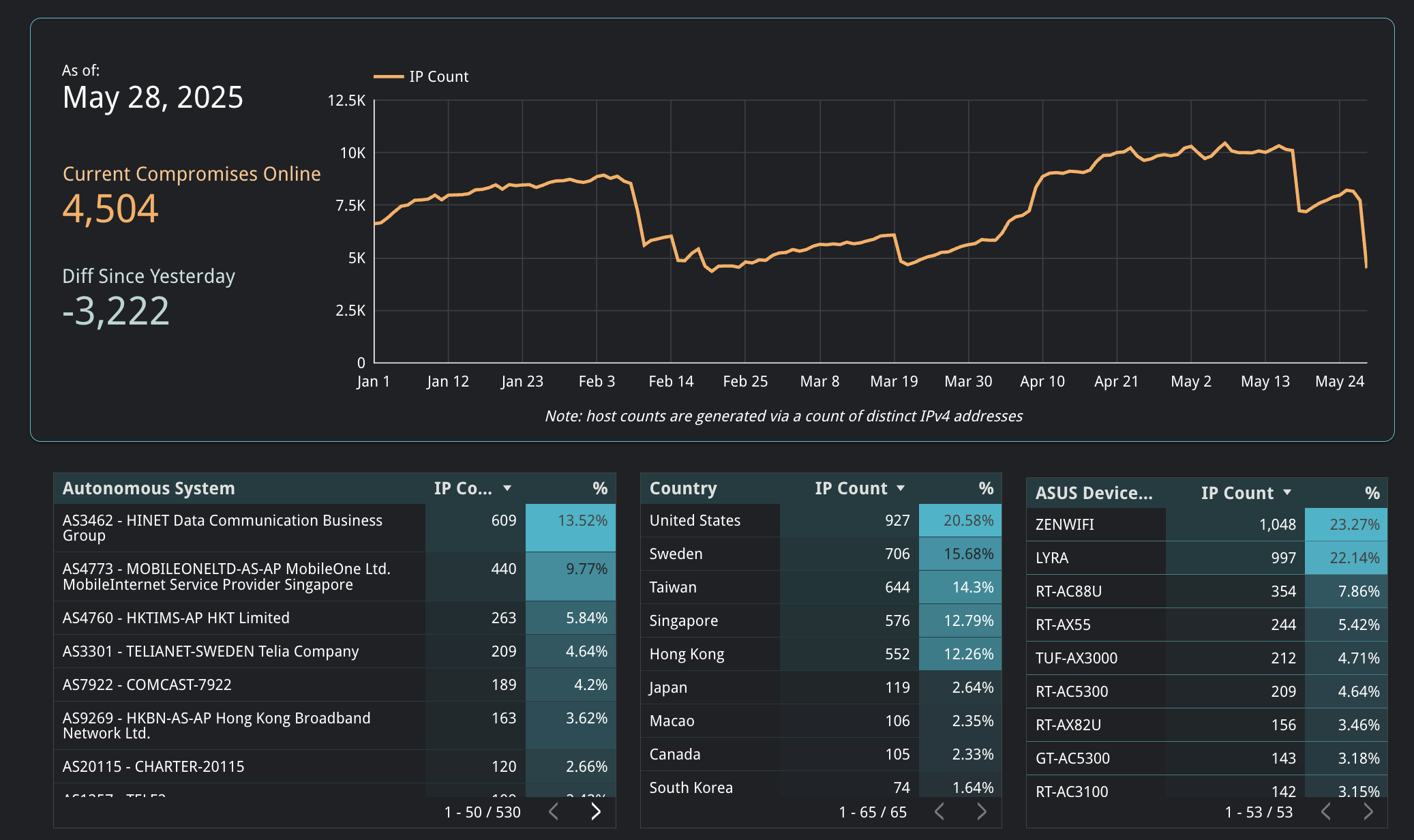1414x840 pixels.
Task: Click the Autonomous System column header
Action: tap(149, 487)
